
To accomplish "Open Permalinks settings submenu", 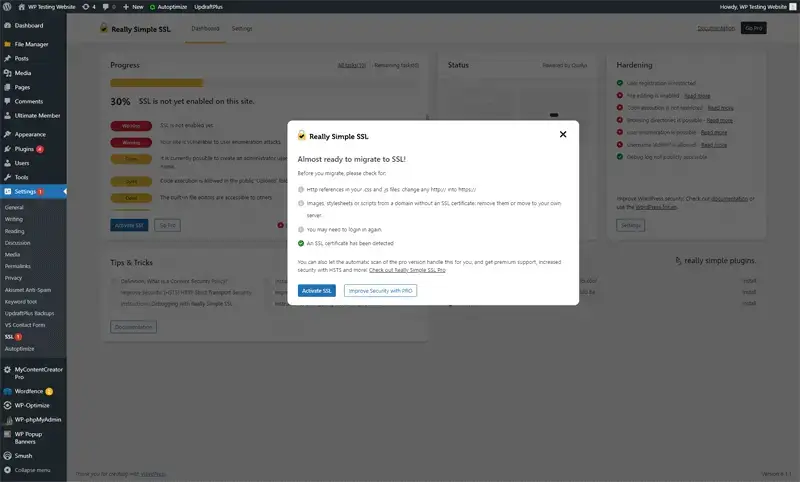I will (17, 266).
